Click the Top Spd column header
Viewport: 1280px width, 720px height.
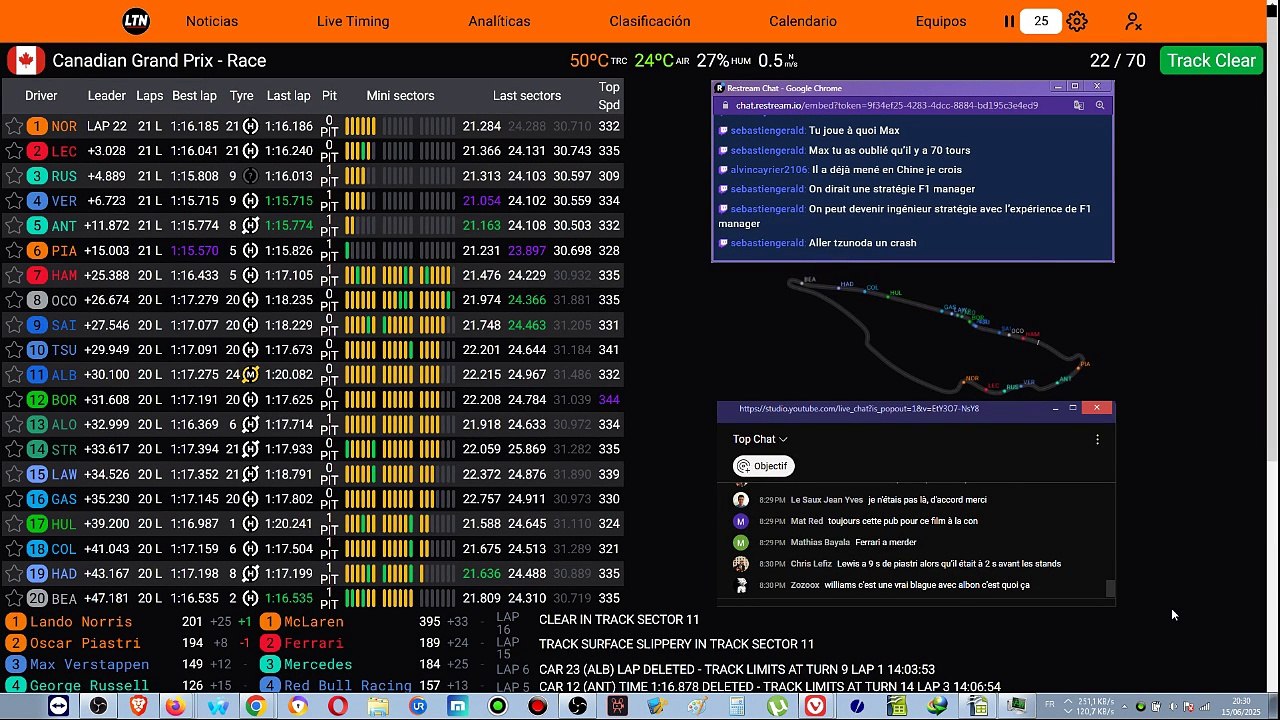click(x=609, y=96)
